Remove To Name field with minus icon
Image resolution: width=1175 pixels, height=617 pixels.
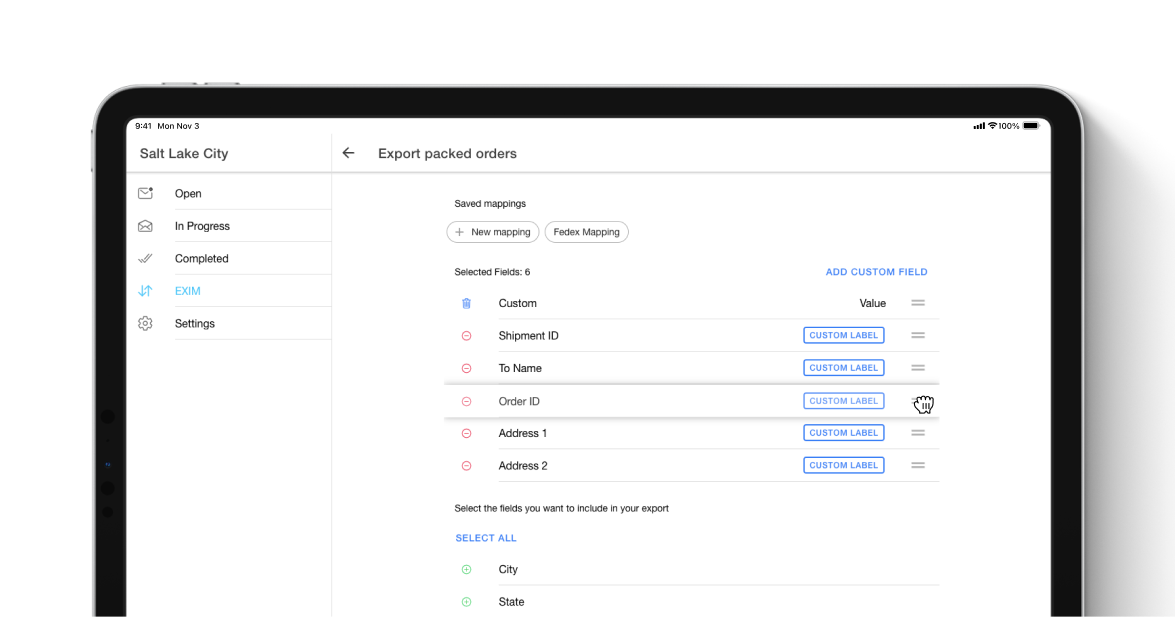coord(466,368)
